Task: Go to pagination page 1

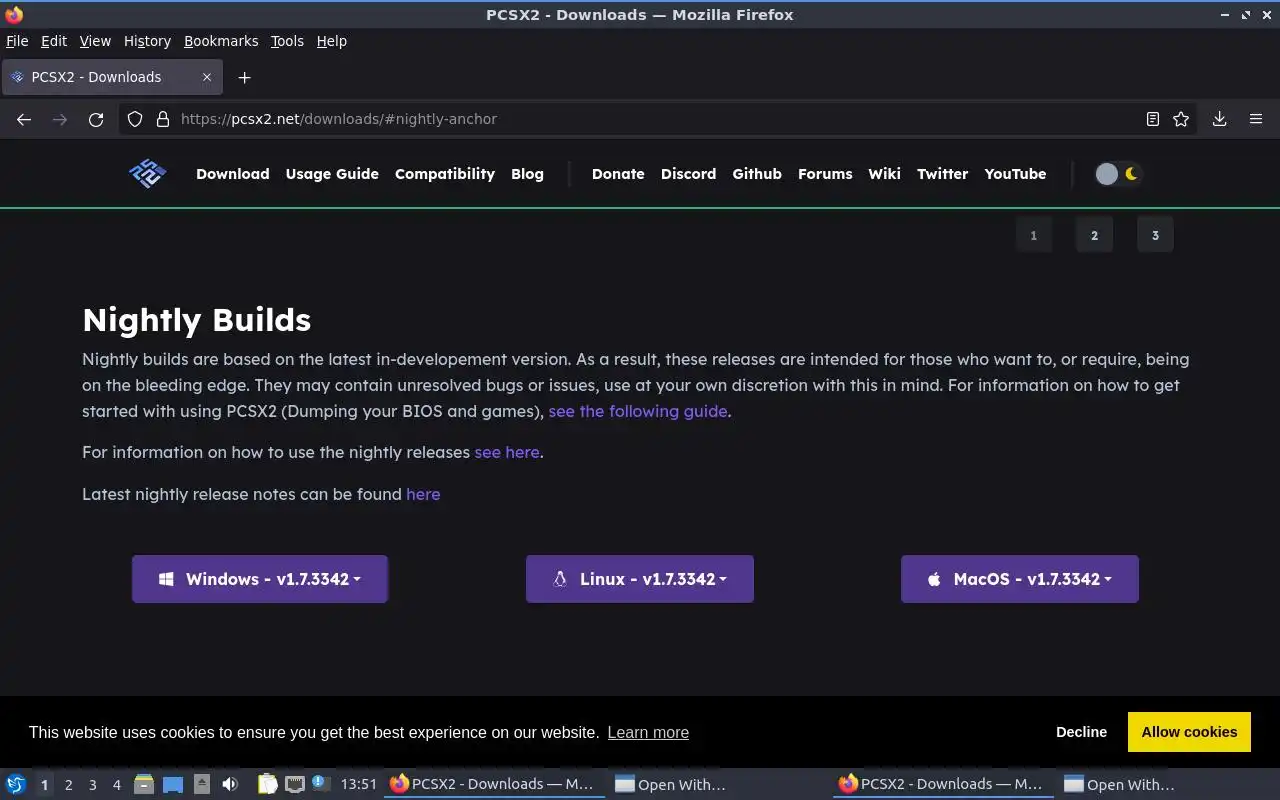Action: coord(1034,235)
